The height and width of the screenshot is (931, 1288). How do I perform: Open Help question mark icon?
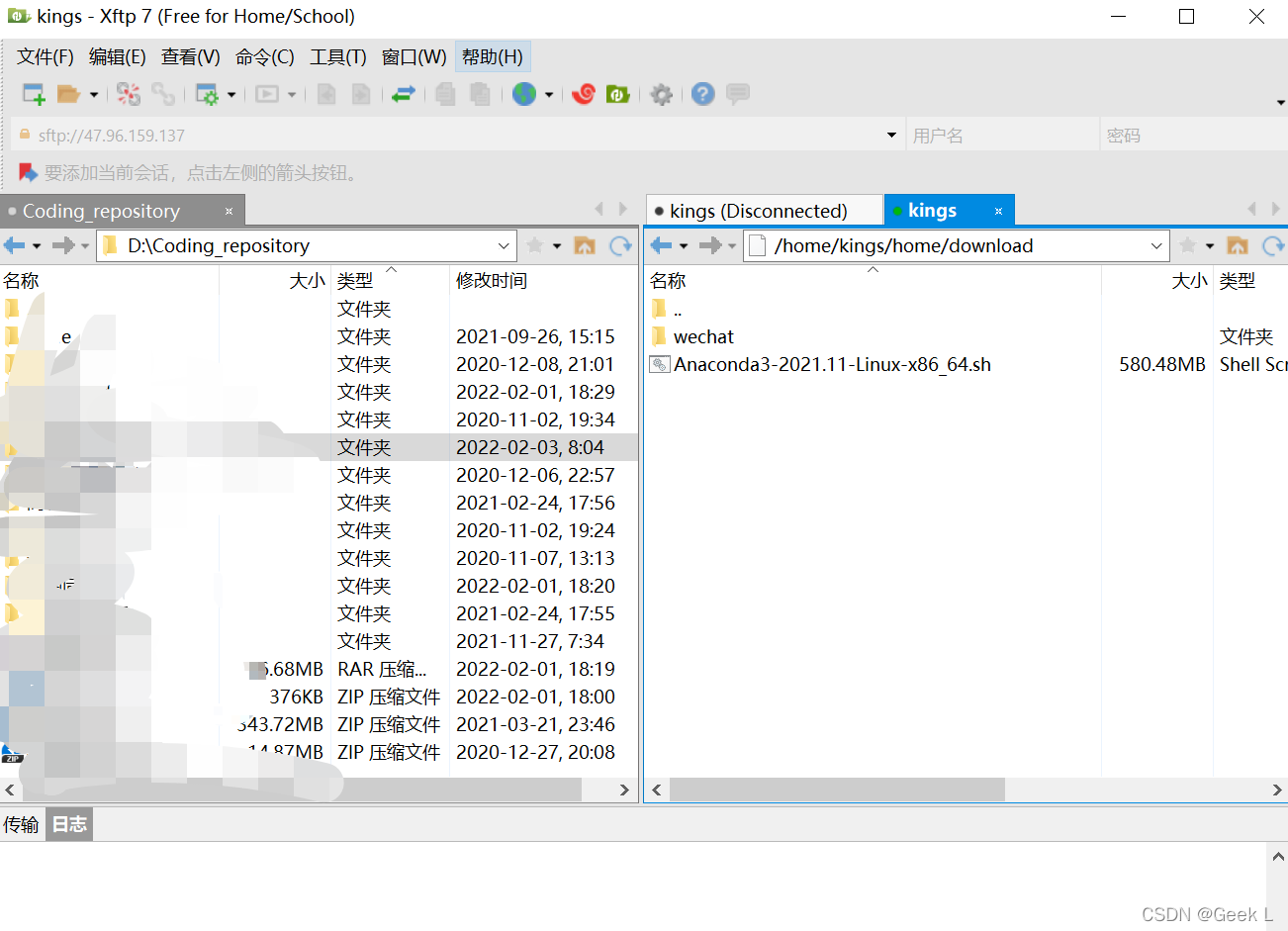703,94
